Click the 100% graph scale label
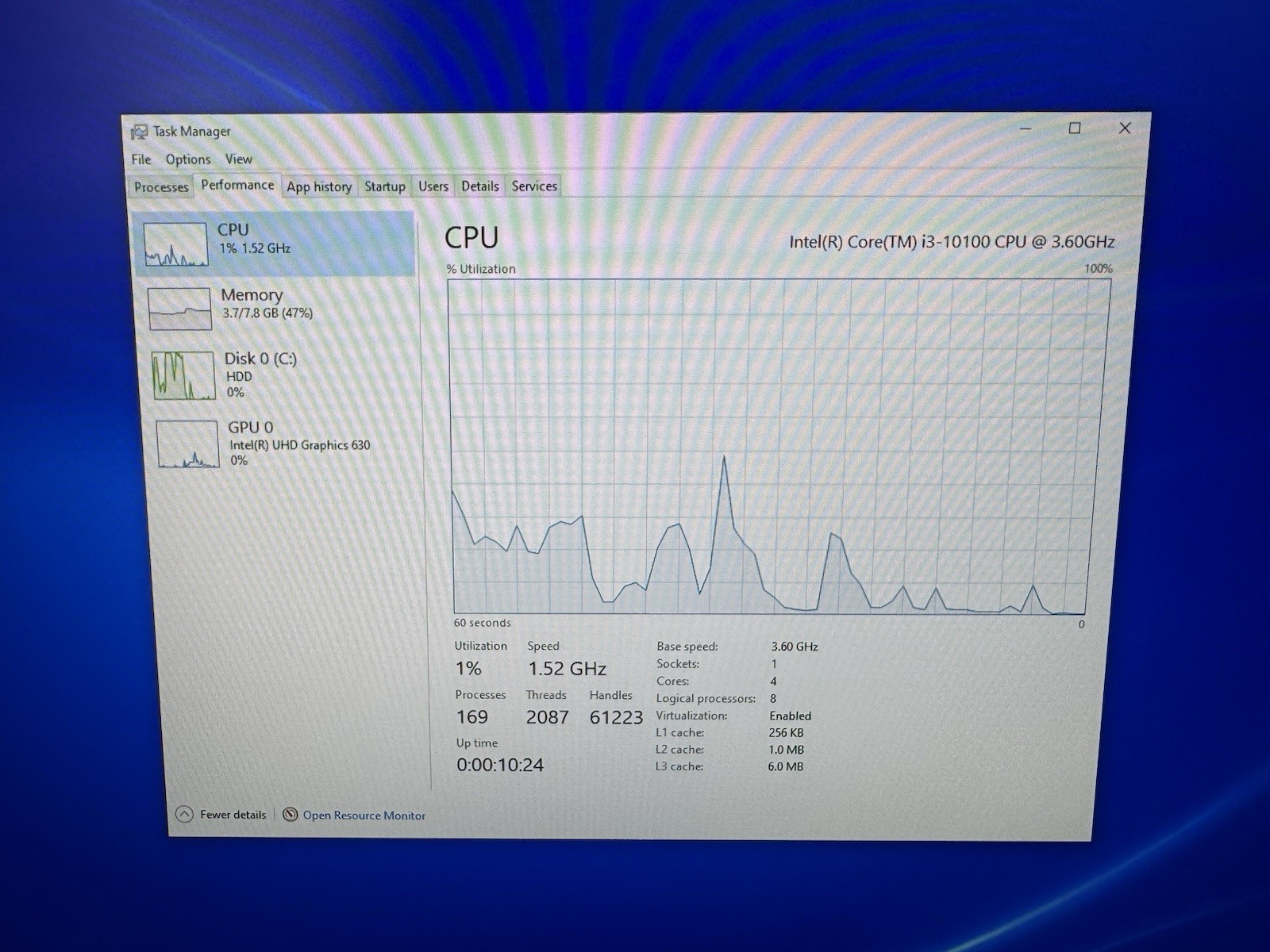The height and width of the screenshot is (952, 1270). tap(1099, 269)
